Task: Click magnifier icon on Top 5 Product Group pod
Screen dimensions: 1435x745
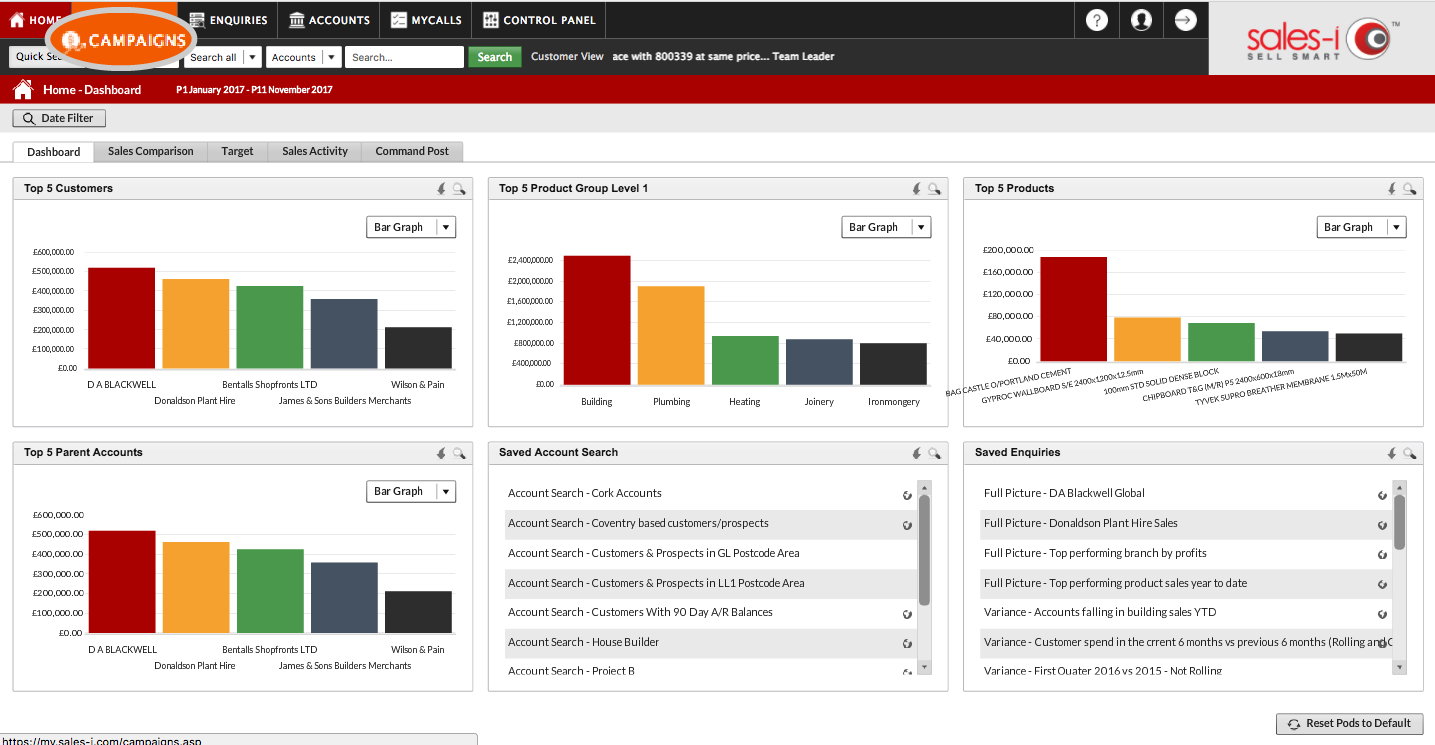Action: click(x=934, y=188)
